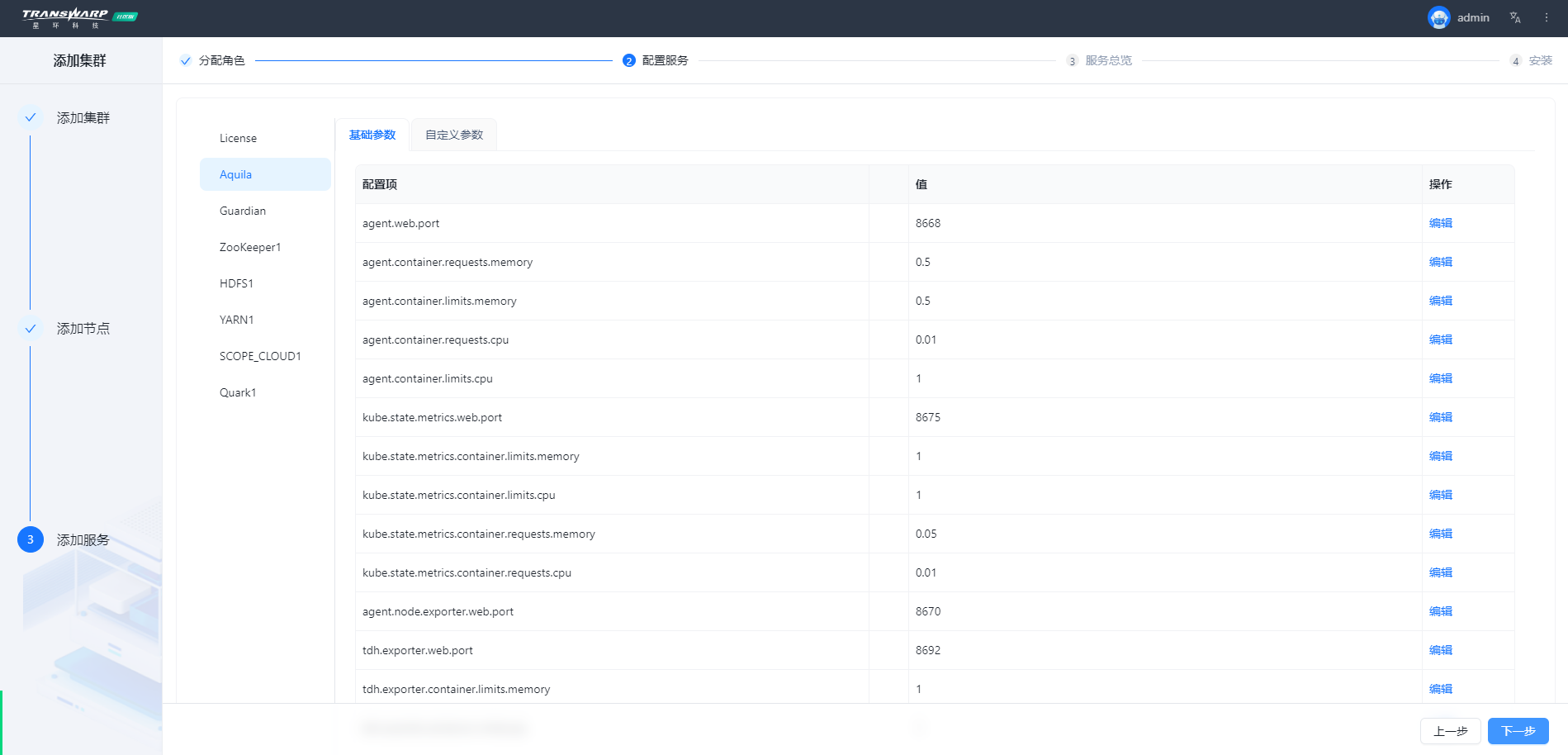Click the 下一步 next button

click(1518, 731)
